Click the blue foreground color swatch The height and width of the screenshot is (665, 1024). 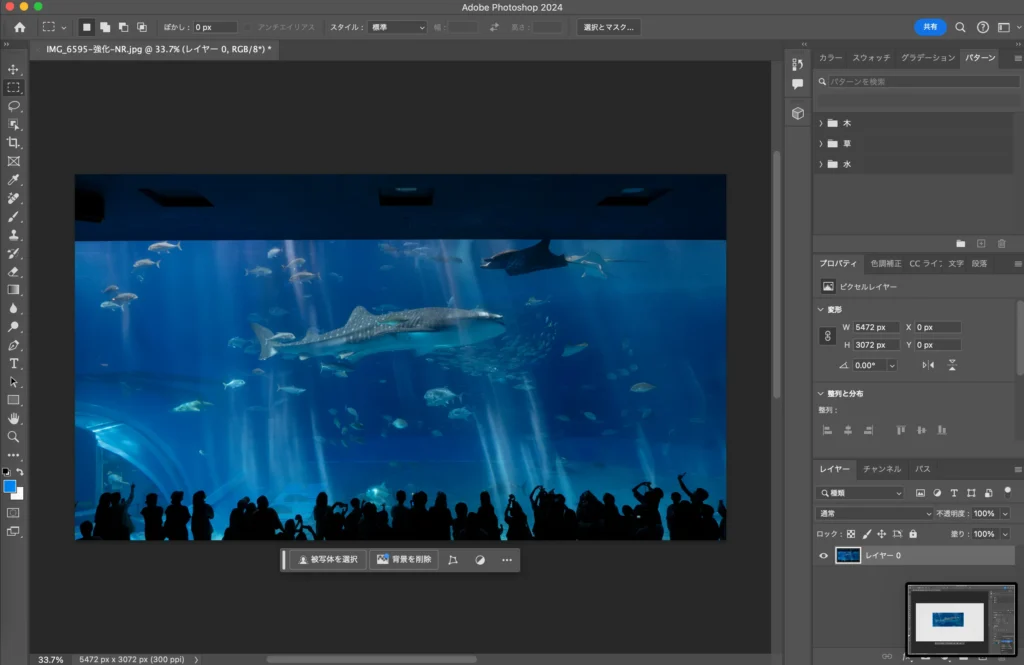click(10, 486)
